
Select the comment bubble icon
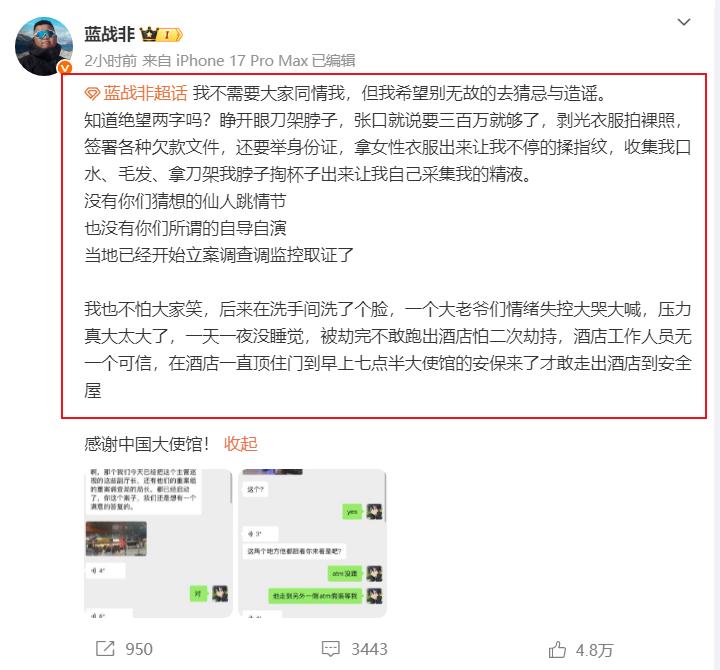pyautogui.click(x=331, y=649)
